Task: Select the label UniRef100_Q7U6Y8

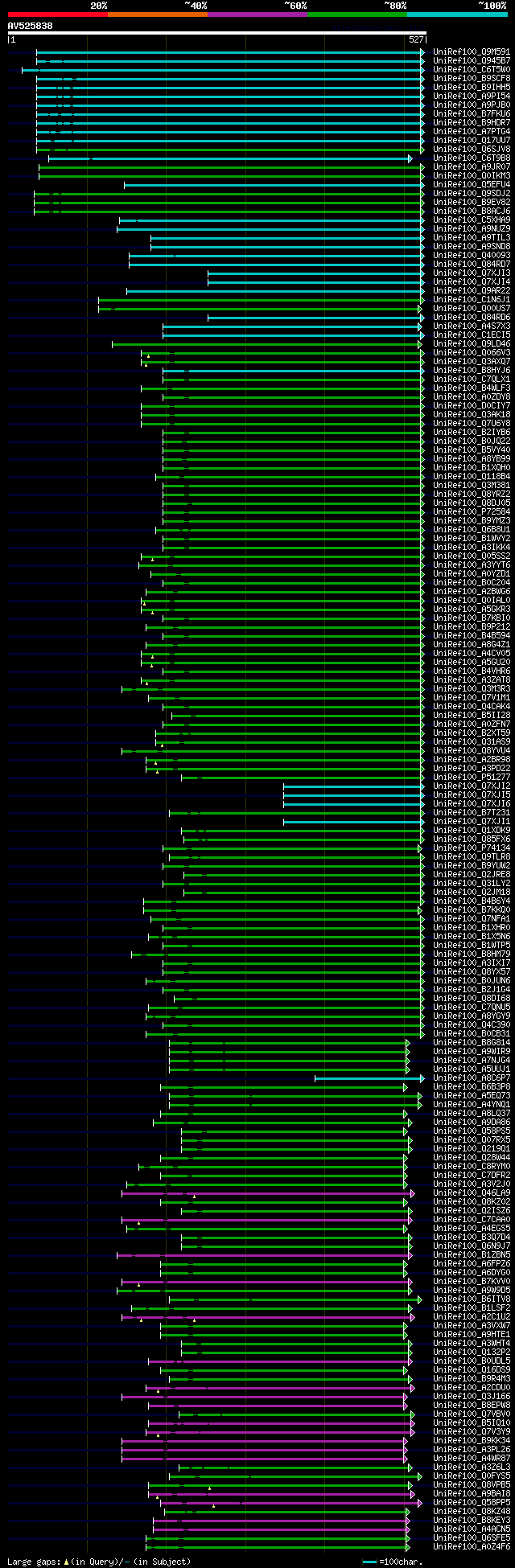Action: [x=472, y=423]
